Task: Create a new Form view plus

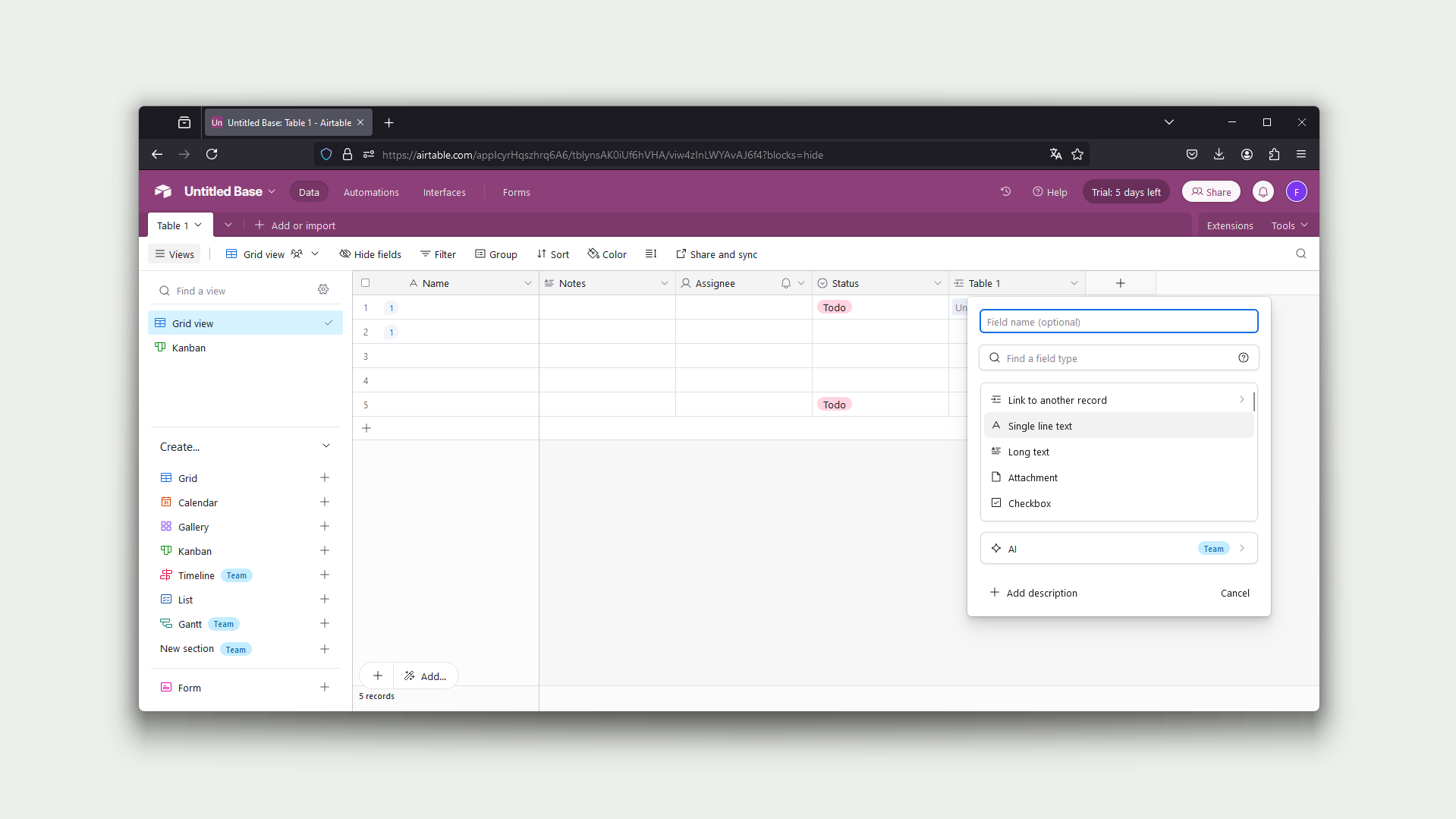Action: pos(325,687)
